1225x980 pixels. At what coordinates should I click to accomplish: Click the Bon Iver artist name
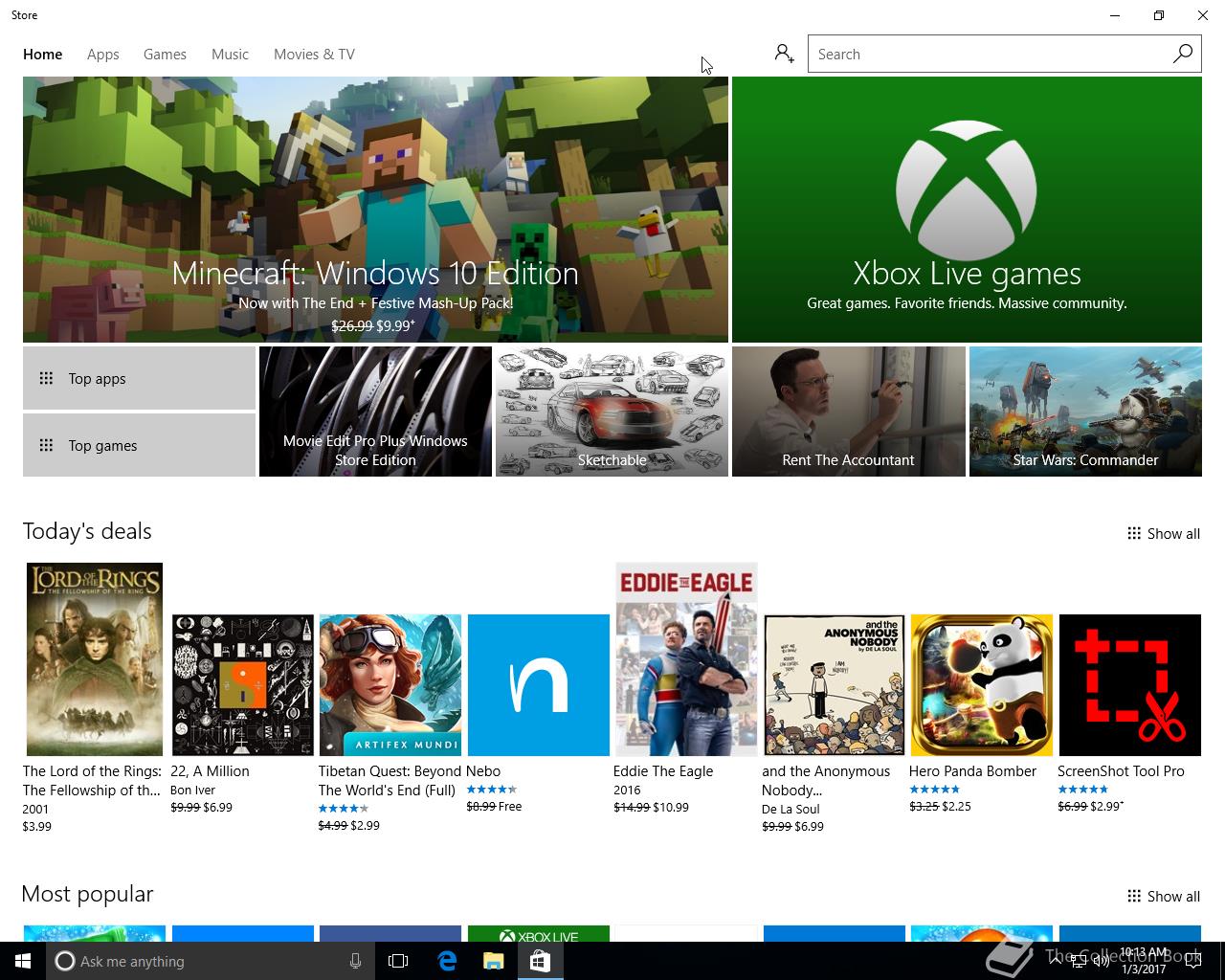pos(192,791)
